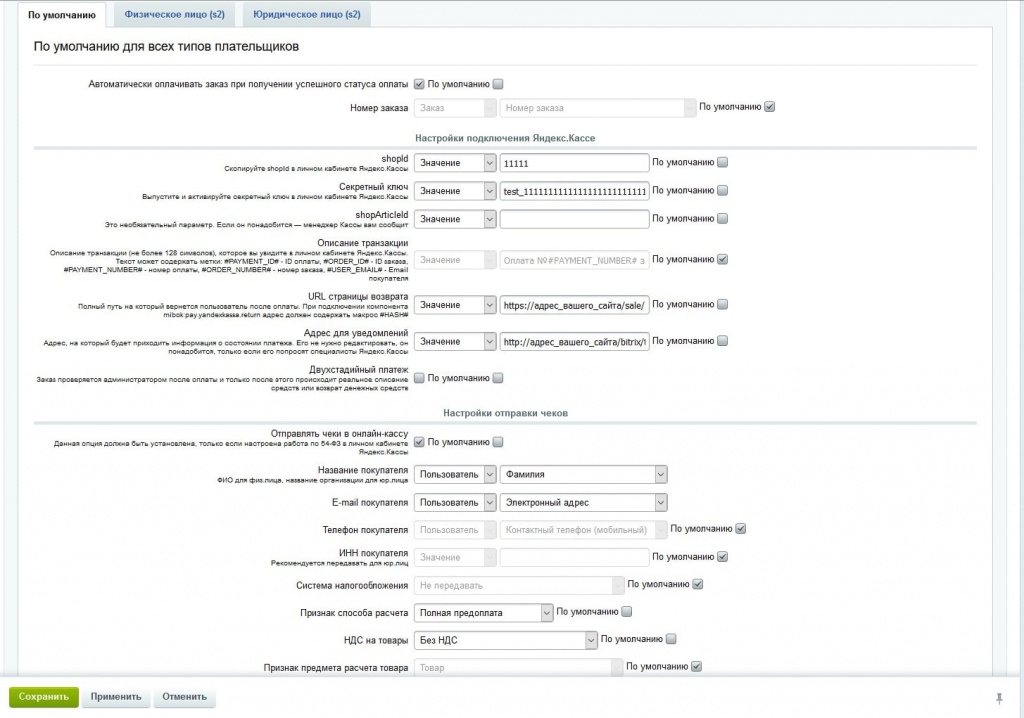
Task: Uncheck Отправлять чеки в онлайн-кассу
Action: (419, 442)
